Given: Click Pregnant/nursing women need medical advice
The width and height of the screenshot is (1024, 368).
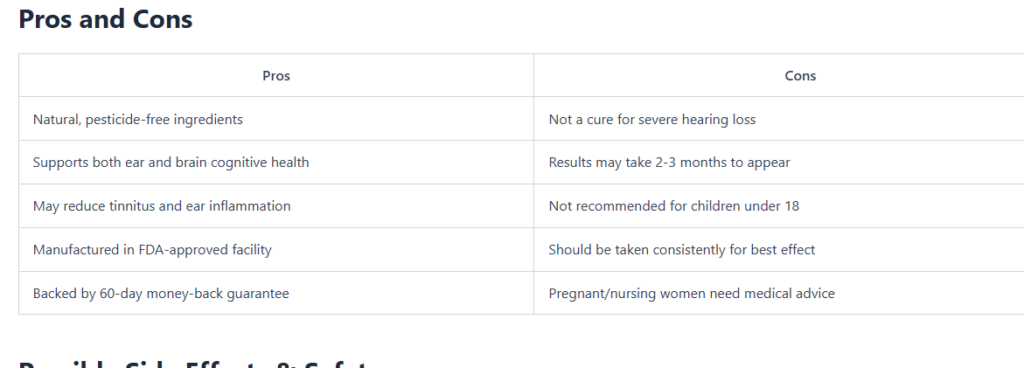Looking at the screenshot, I should pos(692,294).
